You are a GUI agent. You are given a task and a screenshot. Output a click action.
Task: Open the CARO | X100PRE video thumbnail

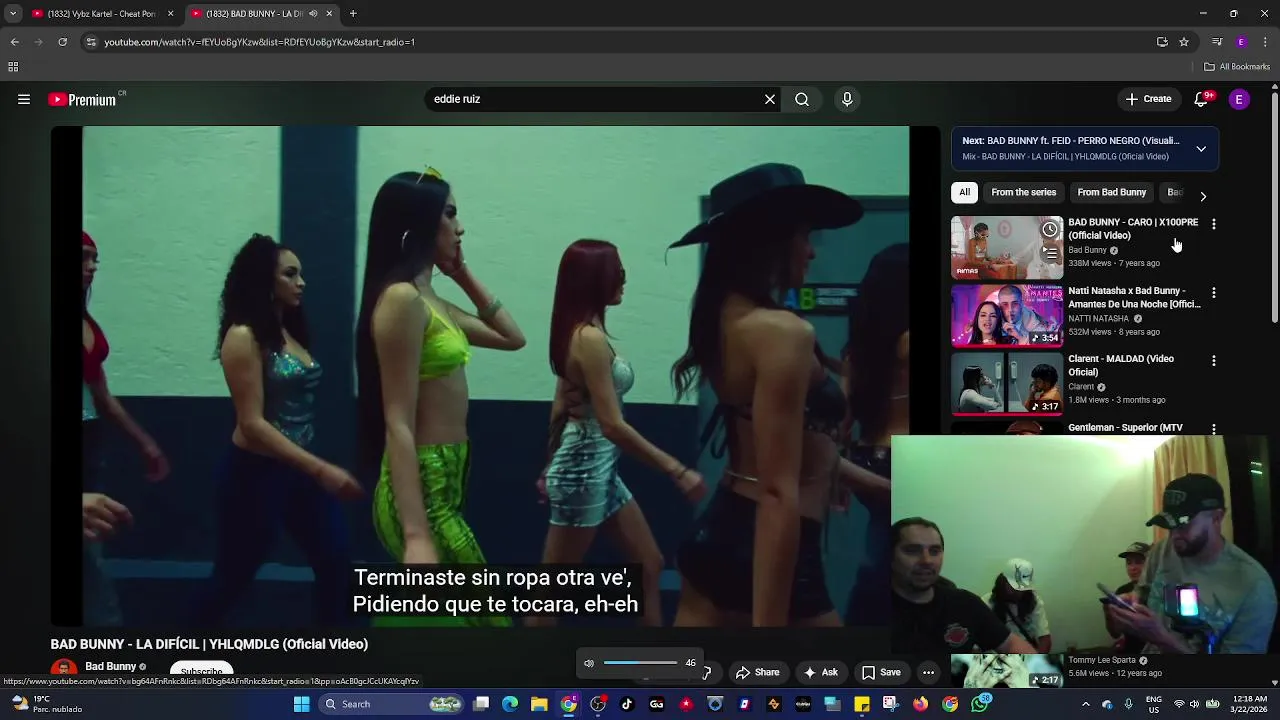(1007, 247)
